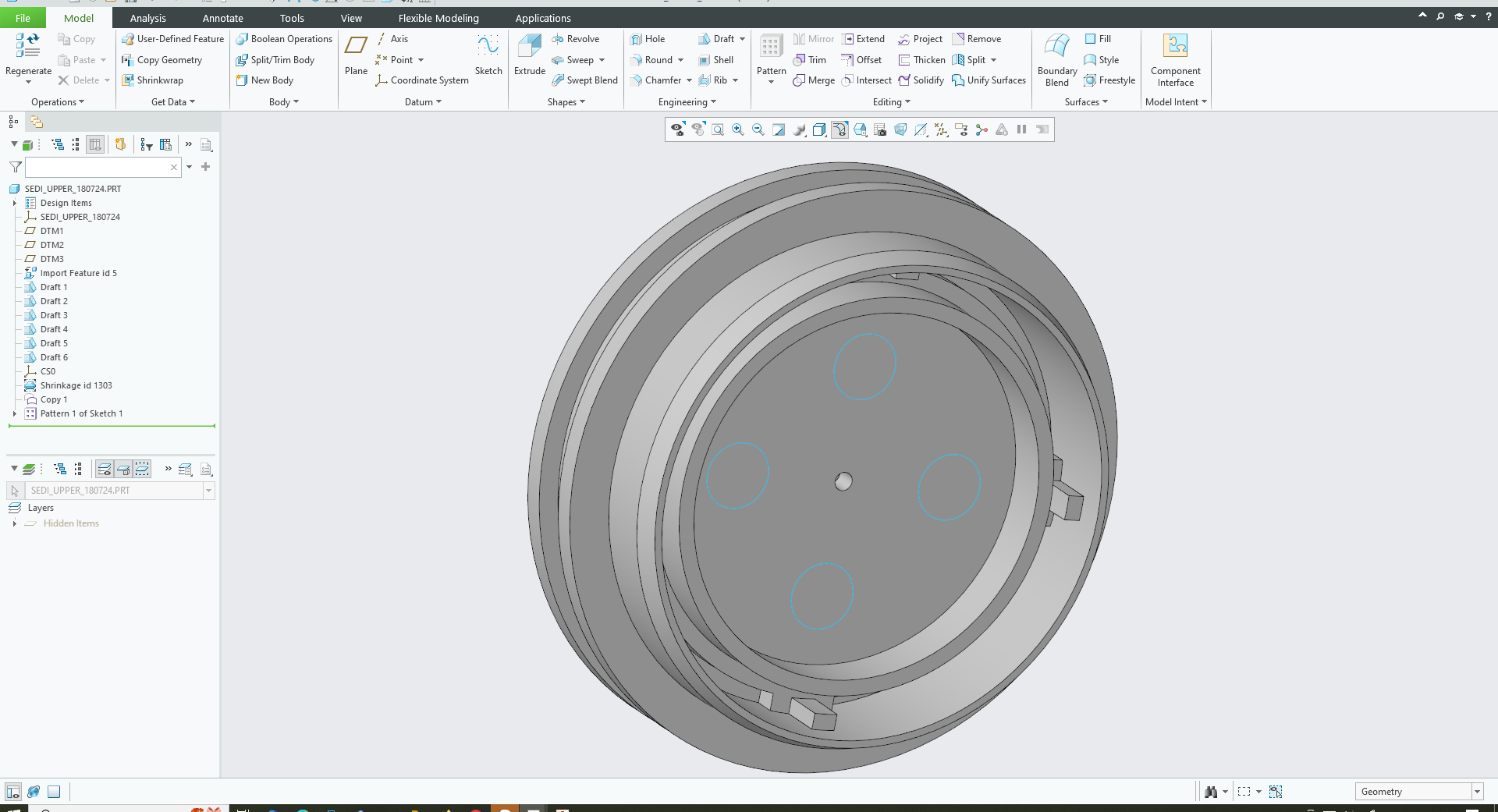Screen dimensions: 1498x812
Task: Click the Revolve shape tool
Action: pos(575,39)
